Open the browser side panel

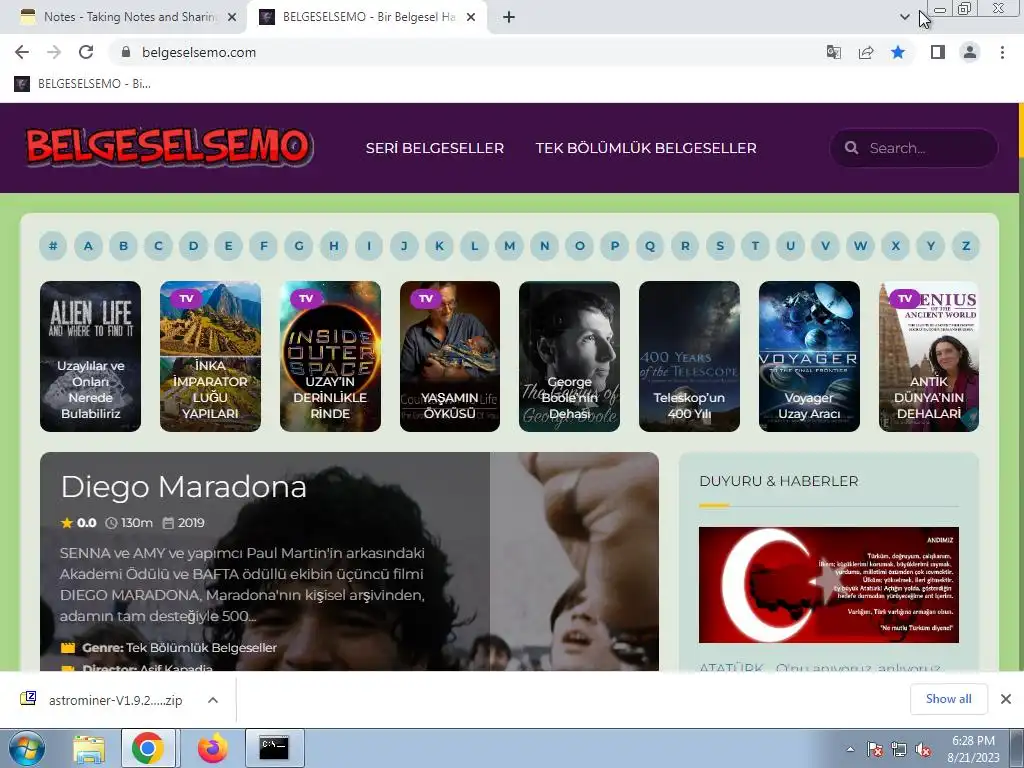[938, 52]
